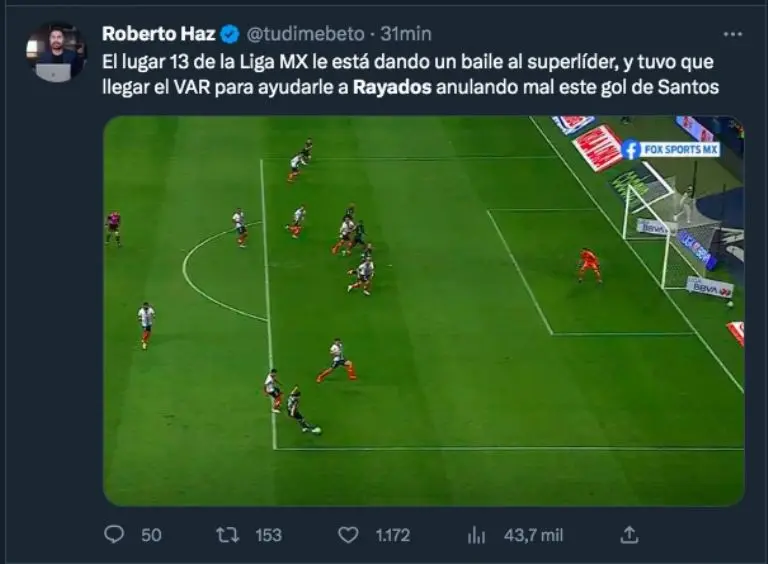Click the 31min timestamp

[406, 34]
